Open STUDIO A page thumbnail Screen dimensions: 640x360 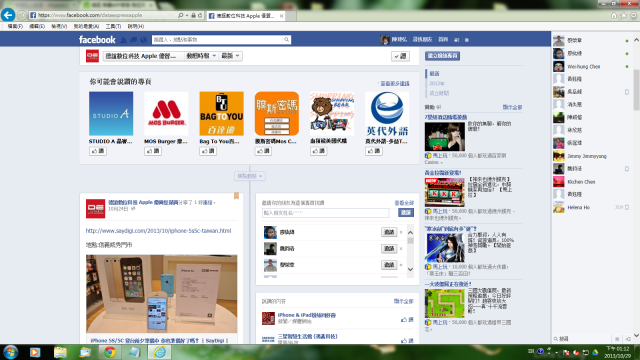click(111, 113)
